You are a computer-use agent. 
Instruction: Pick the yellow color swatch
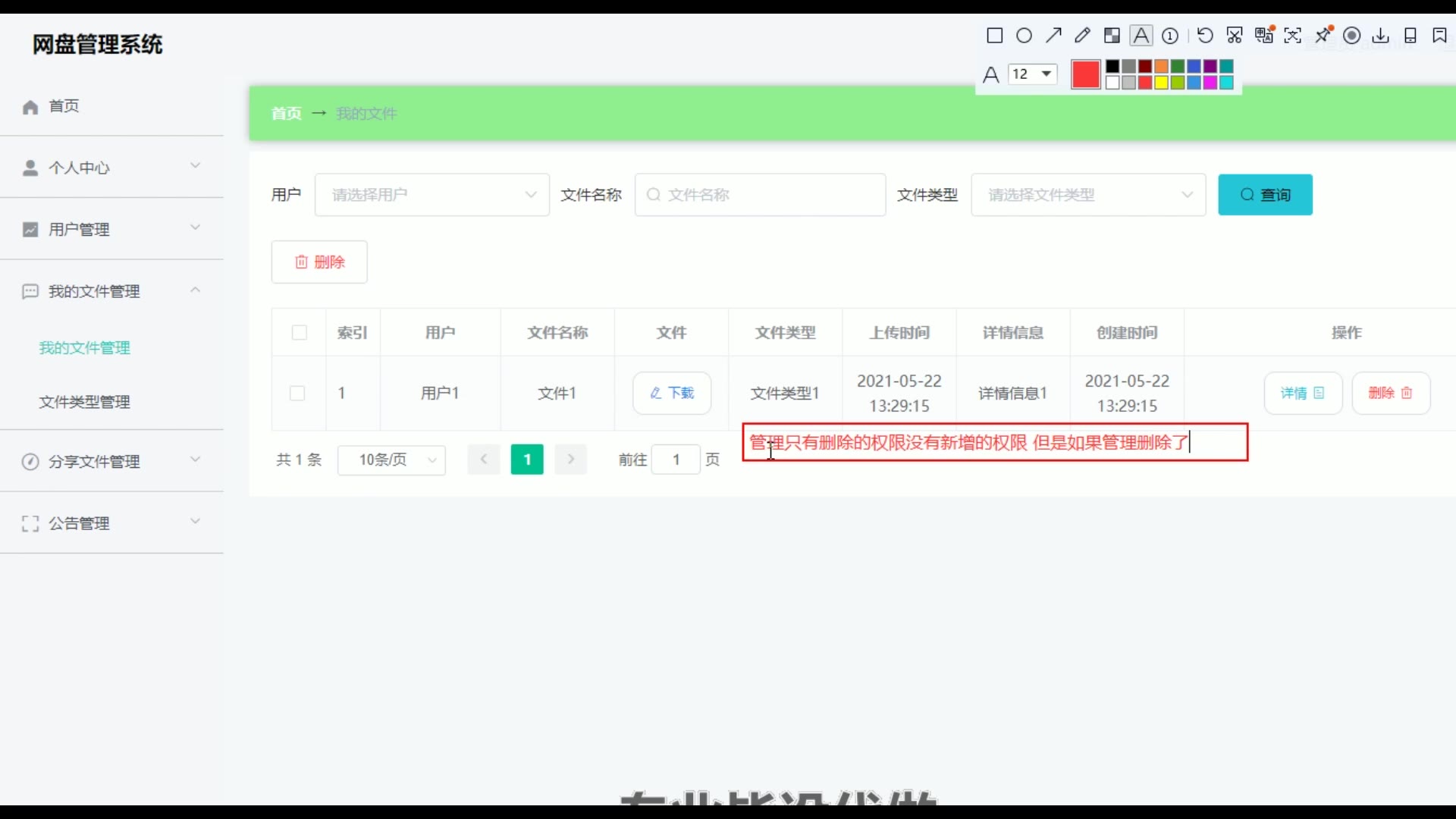point(1161,83)
